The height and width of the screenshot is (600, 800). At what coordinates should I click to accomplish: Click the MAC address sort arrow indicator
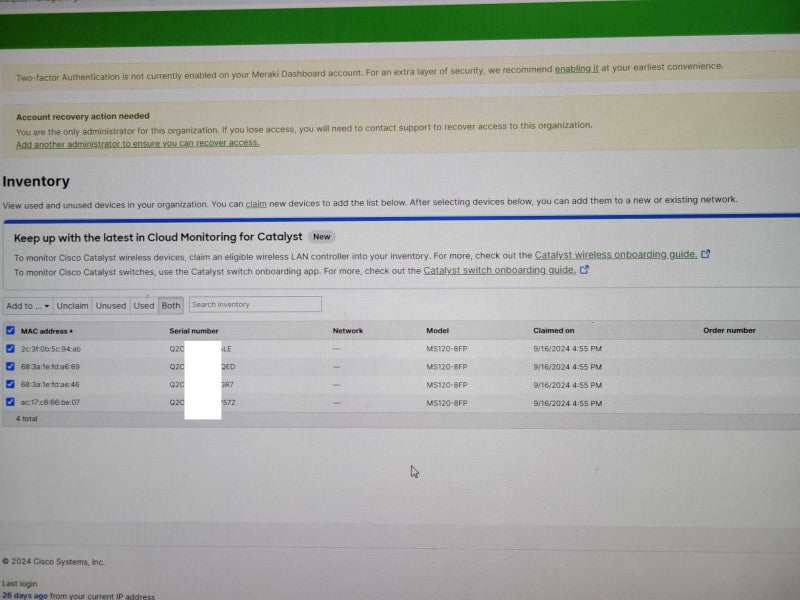(x=71, y=331)
